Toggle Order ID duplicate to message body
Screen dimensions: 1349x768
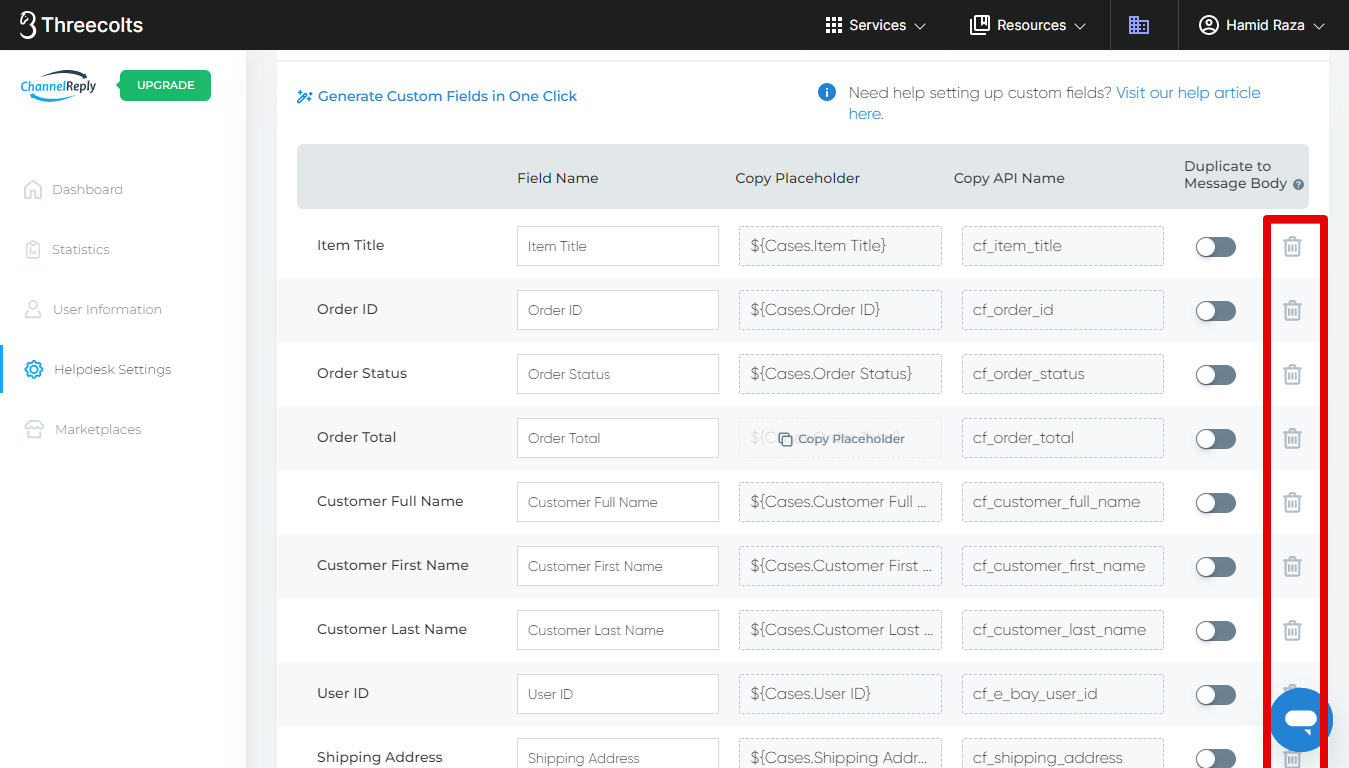[1216, 311]
